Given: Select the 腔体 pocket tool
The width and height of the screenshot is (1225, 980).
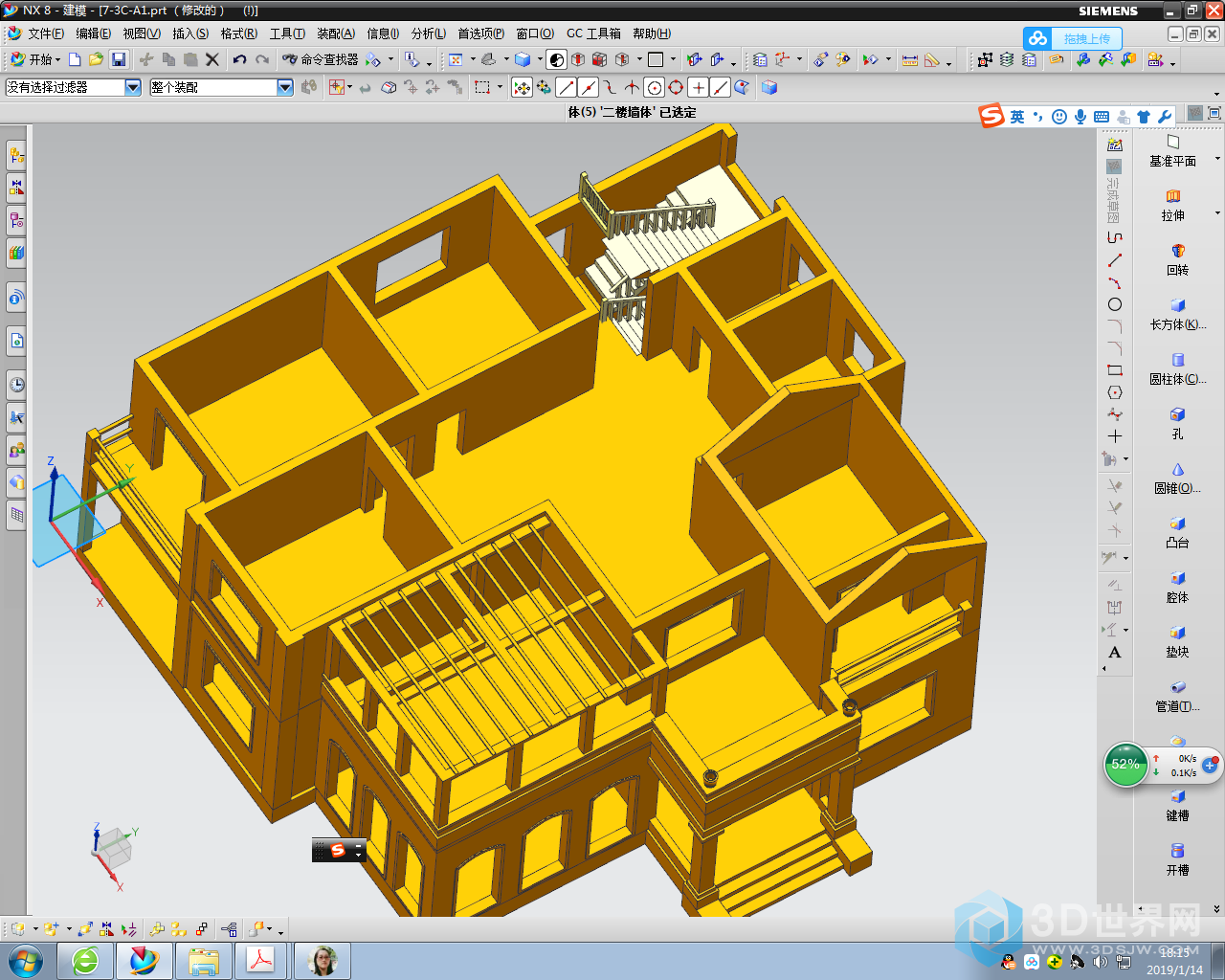Looking at the screenshot, I should click(1177, 588).
